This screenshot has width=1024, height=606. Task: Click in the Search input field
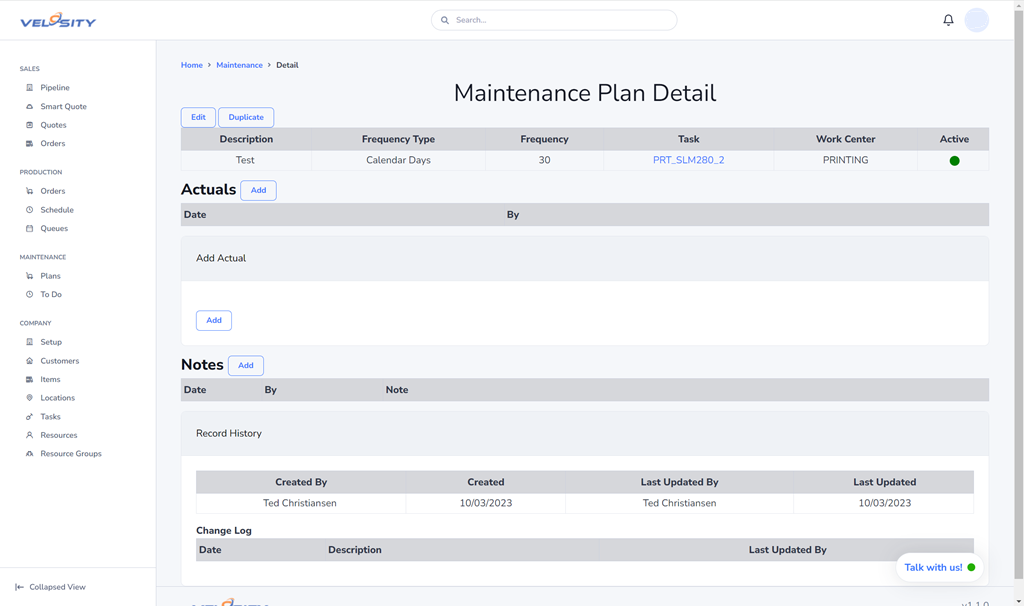(x=560, y=20)
